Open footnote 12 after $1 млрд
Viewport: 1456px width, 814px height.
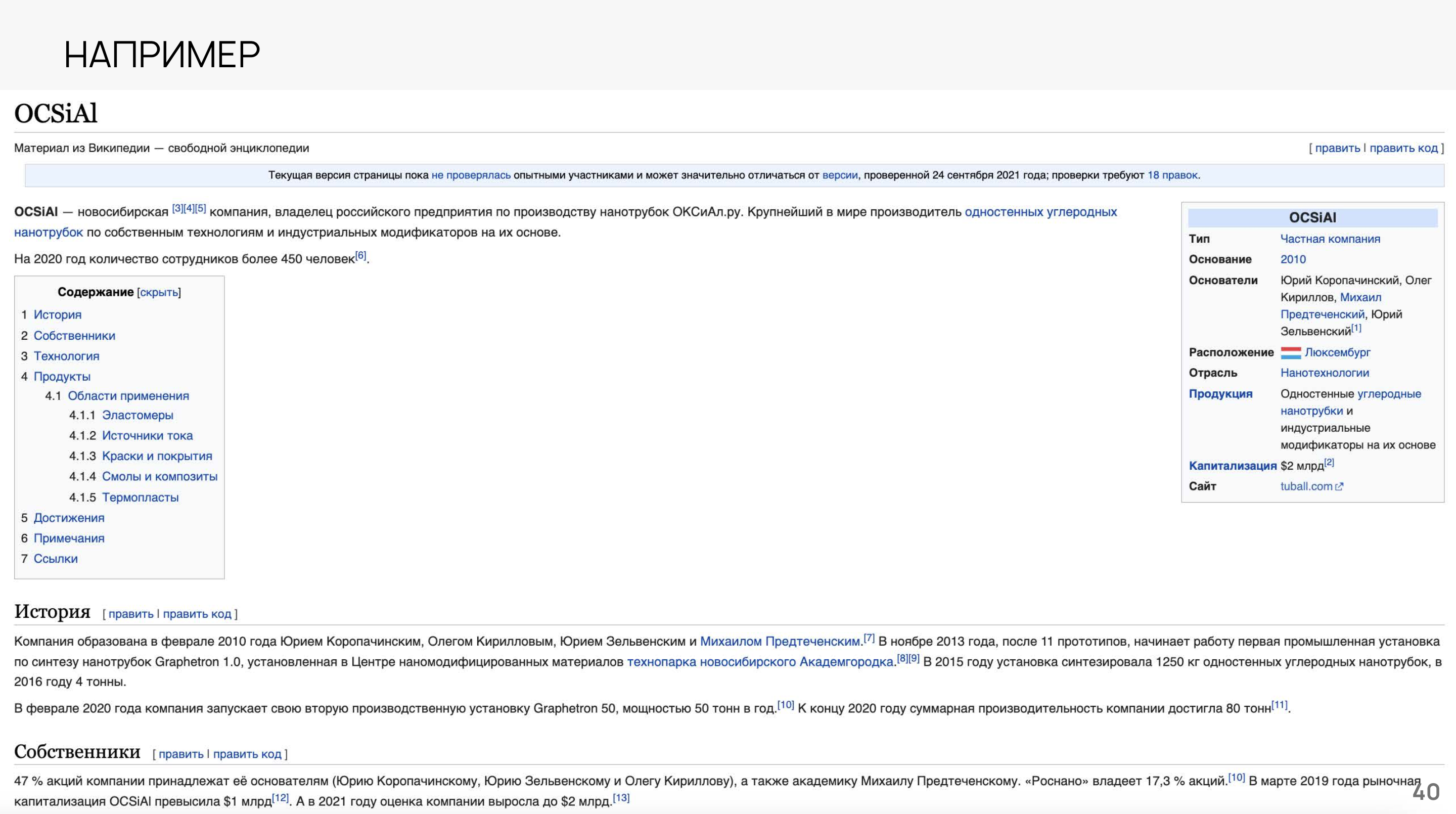pyautogui.click(x=281, y=798)
